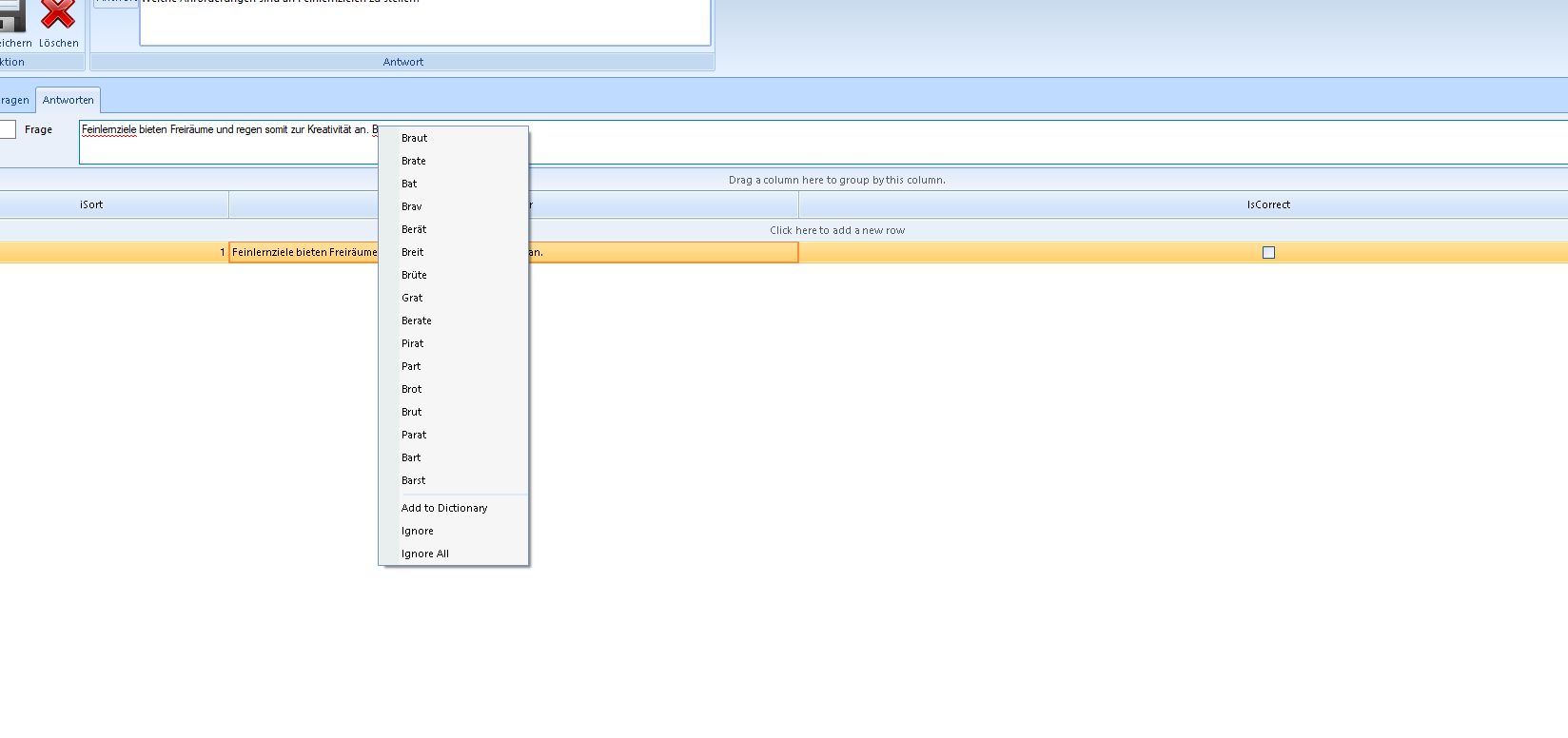
Task: Choose 'Breit' spelling suggestion
Action: (413, 252)
